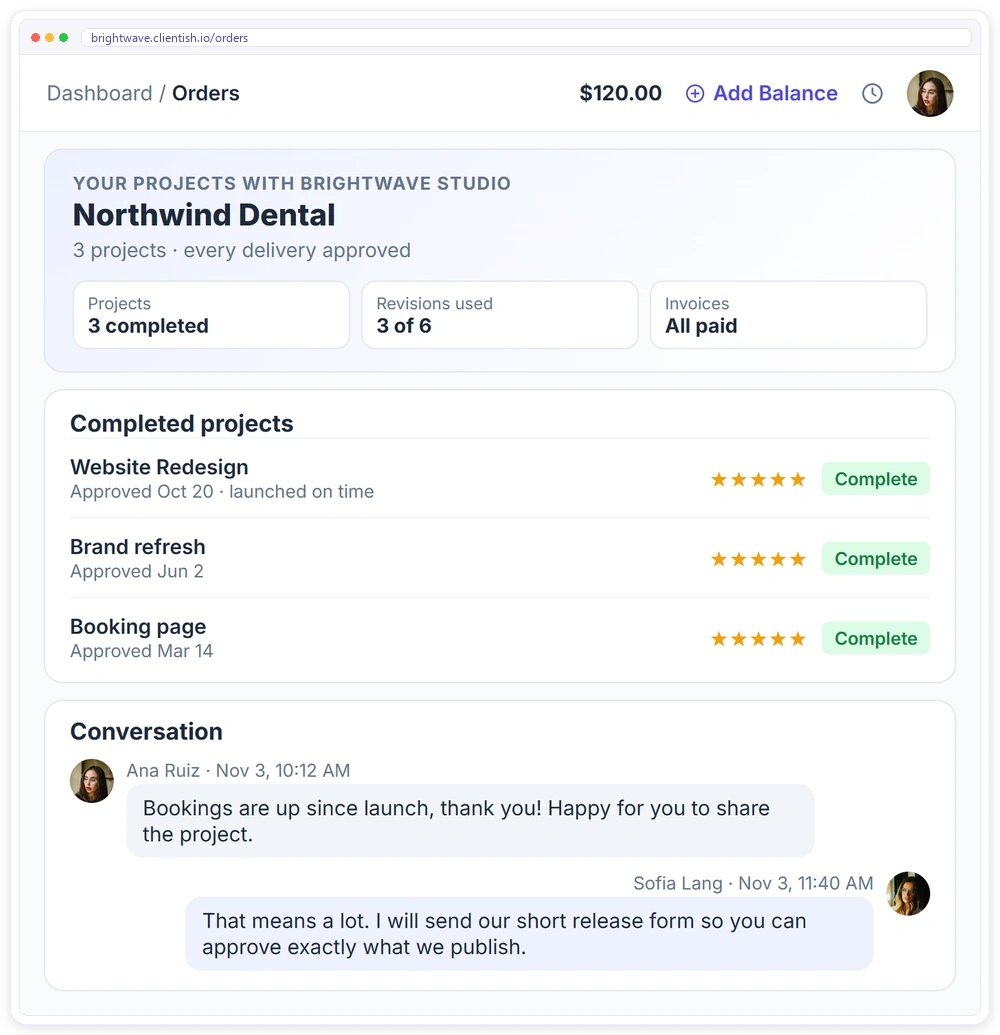Click the plus circle icon beside Add Balance

coord(694,94)
